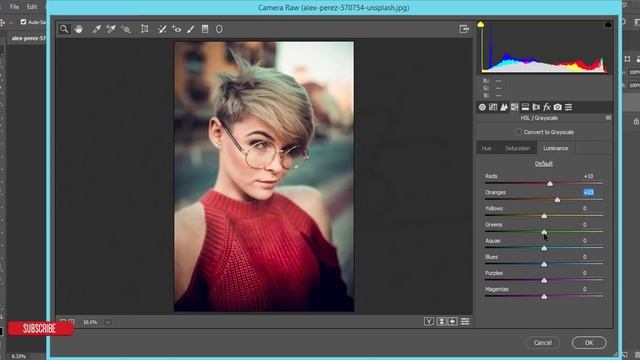Open the Lens Corrections panel icon
The height and width of the screenshot is (360, 640).
pos(536,107)
